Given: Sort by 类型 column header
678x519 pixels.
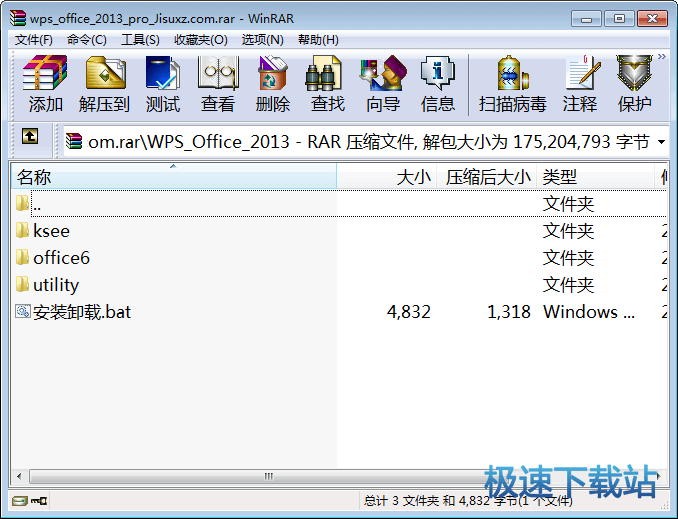Looking at the screenshot, I should click(x=595, y=176).
